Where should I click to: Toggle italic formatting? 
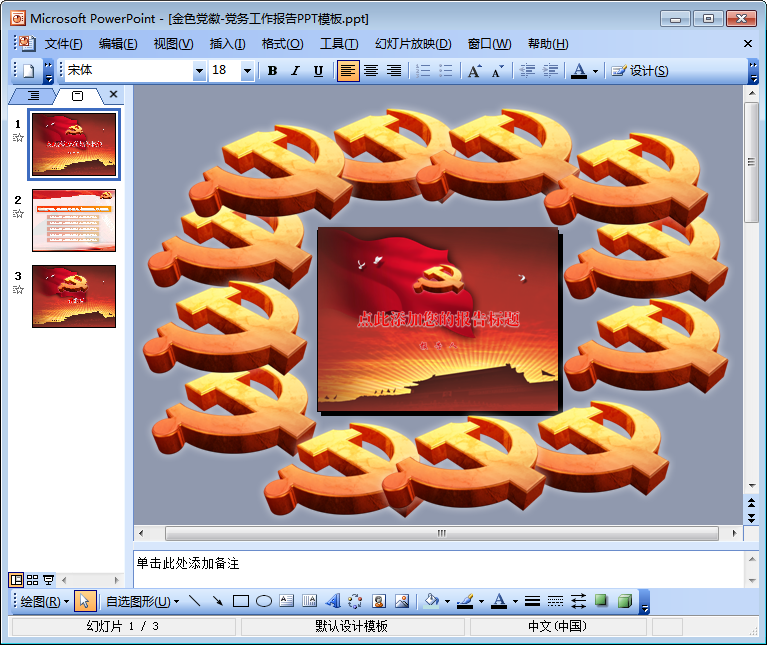point(295,71)
